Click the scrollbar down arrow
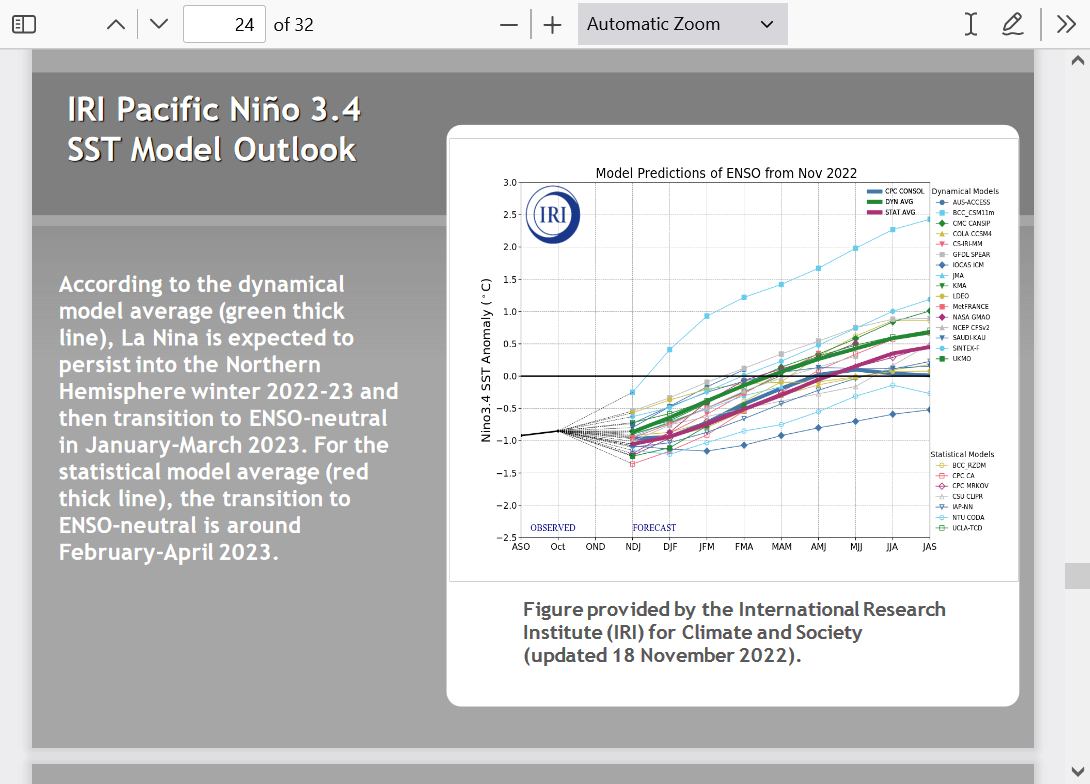1090x784 pixels. [x=1077, y=771]
